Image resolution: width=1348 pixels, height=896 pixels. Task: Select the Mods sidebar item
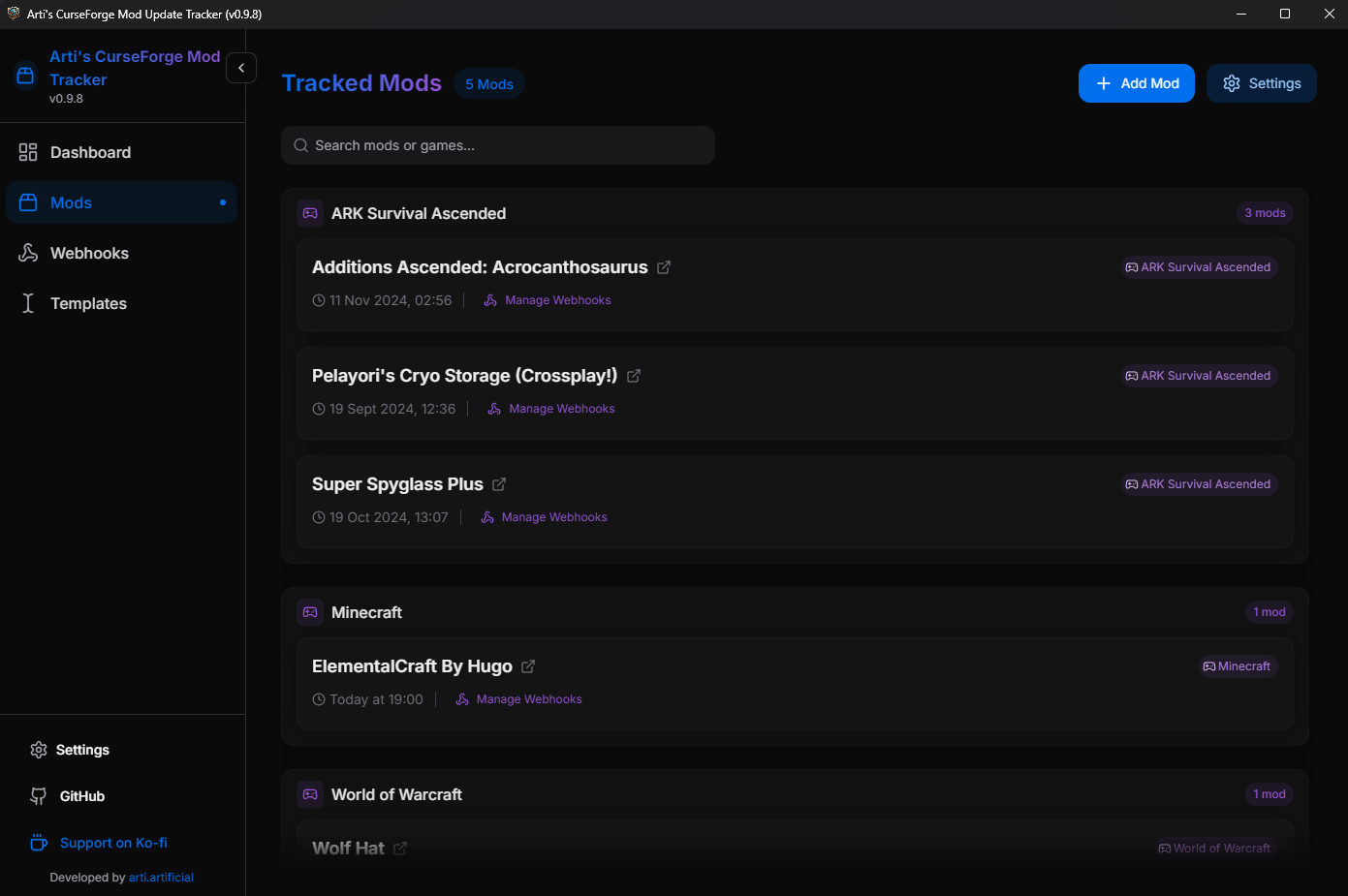click(x=122, y=202)
